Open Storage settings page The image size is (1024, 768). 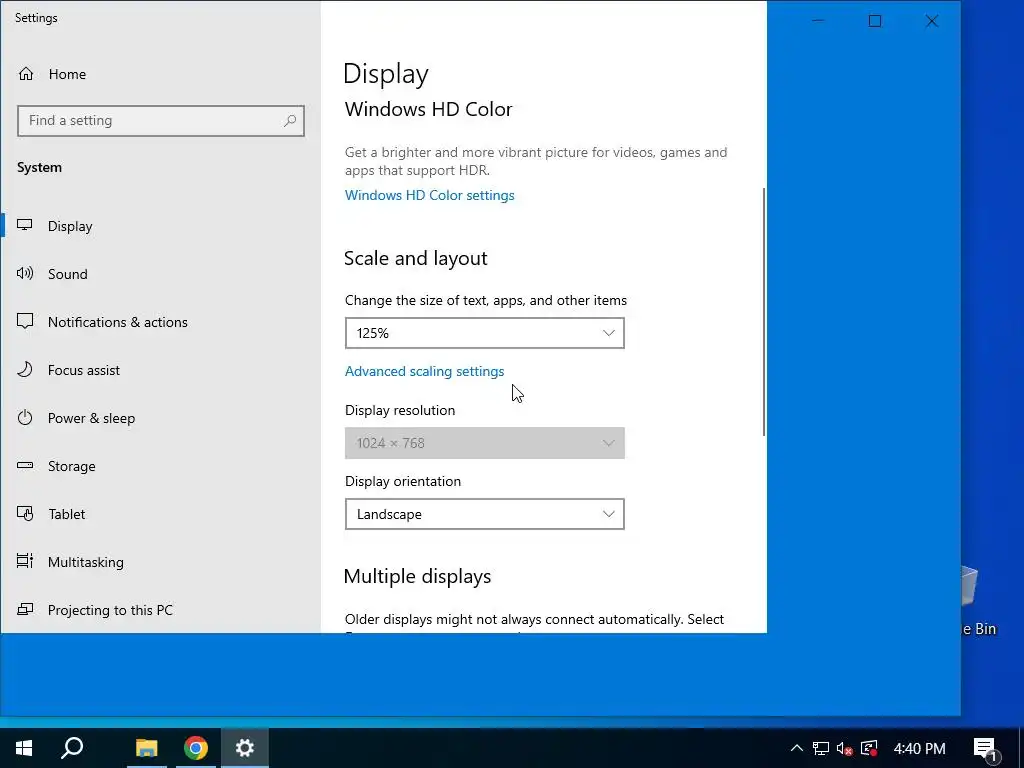tap(161, 466)
